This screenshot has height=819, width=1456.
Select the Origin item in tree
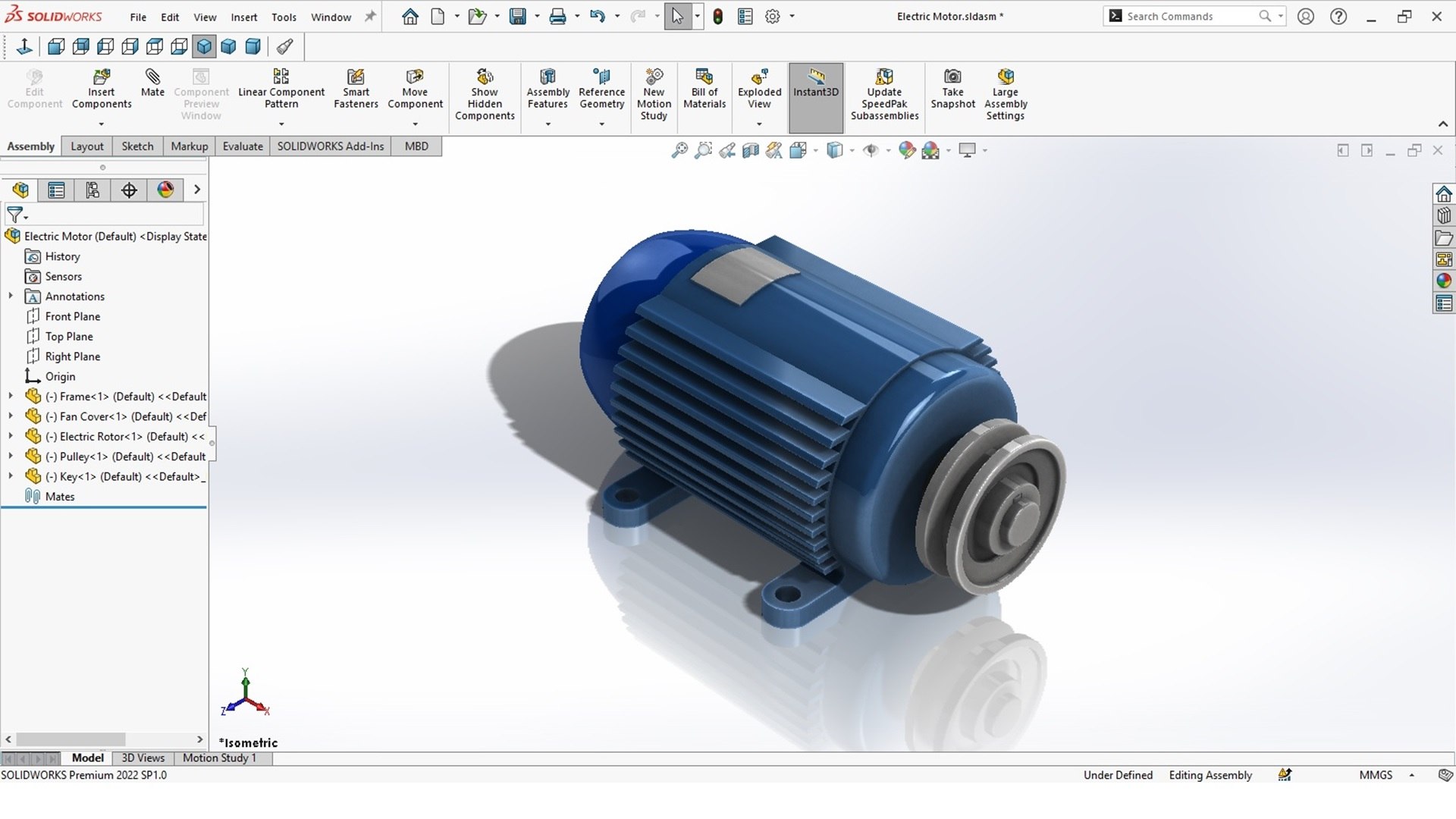(x=50, y=376)
